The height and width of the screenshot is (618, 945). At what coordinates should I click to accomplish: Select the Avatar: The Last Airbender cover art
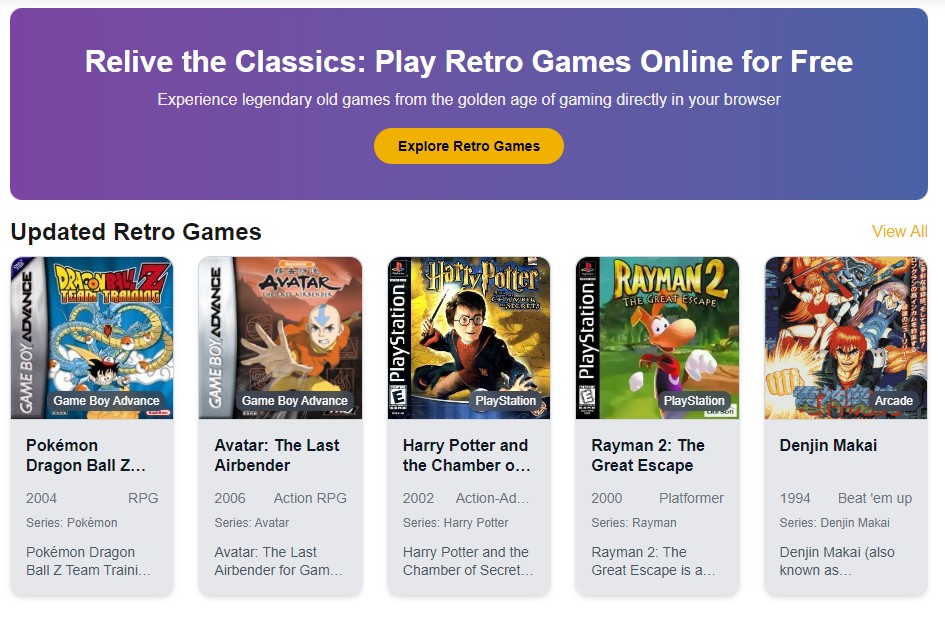(x=280, y=330)
